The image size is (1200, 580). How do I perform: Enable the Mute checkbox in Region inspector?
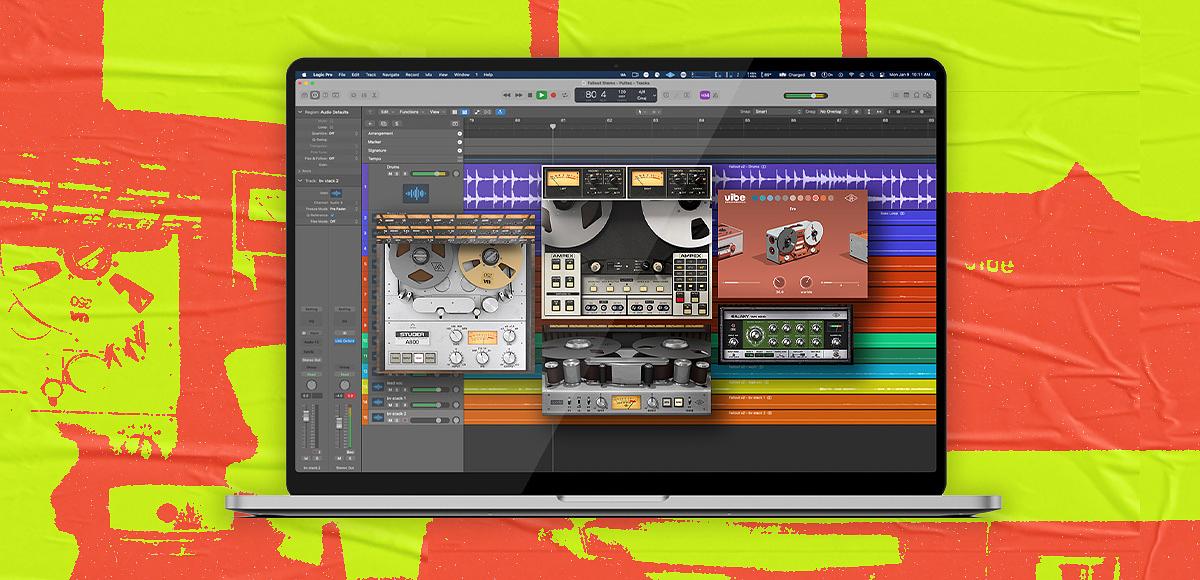(331, 121)
